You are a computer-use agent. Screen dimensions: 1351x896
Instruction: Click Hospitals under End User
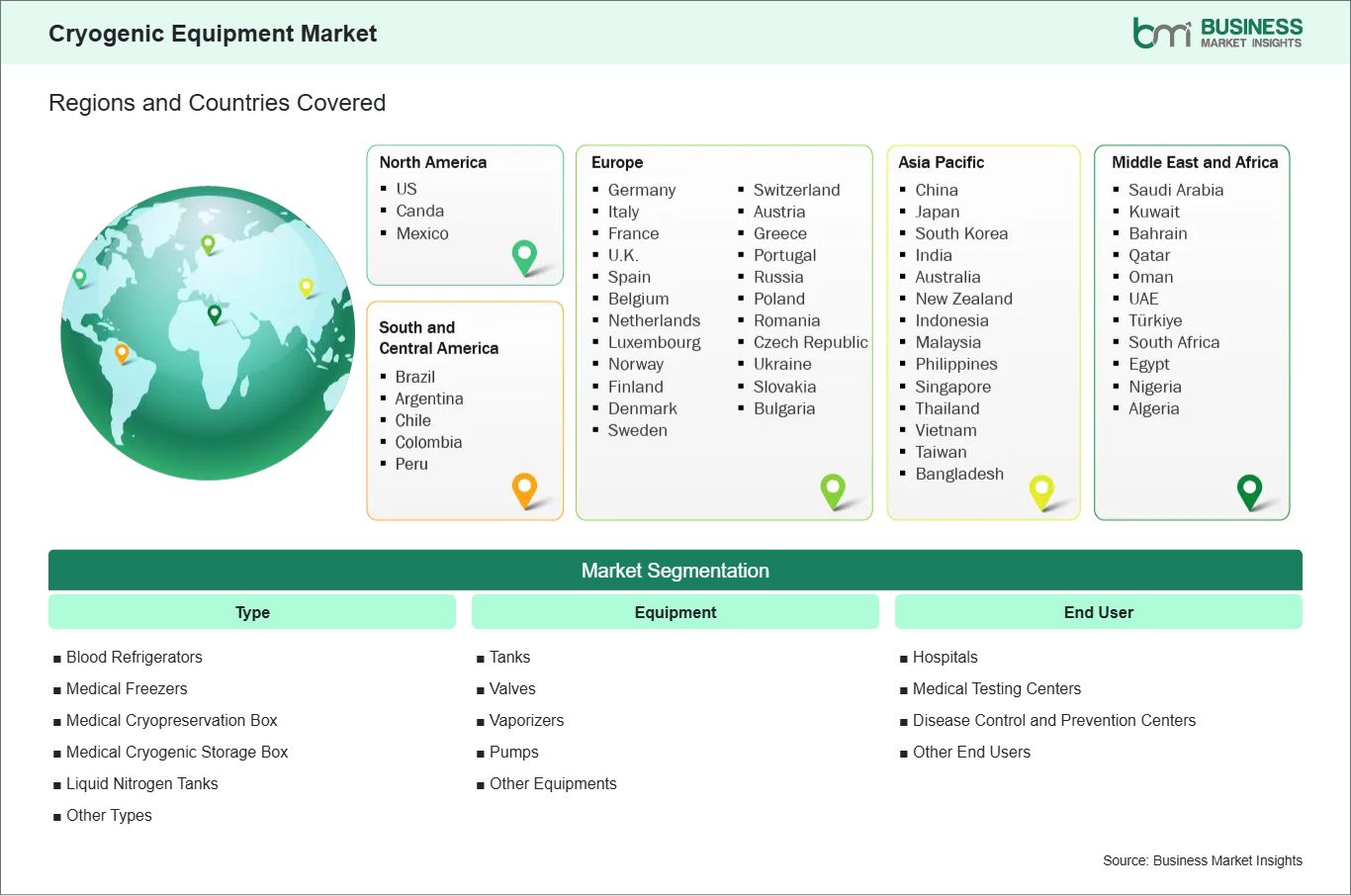click(945, 657)
